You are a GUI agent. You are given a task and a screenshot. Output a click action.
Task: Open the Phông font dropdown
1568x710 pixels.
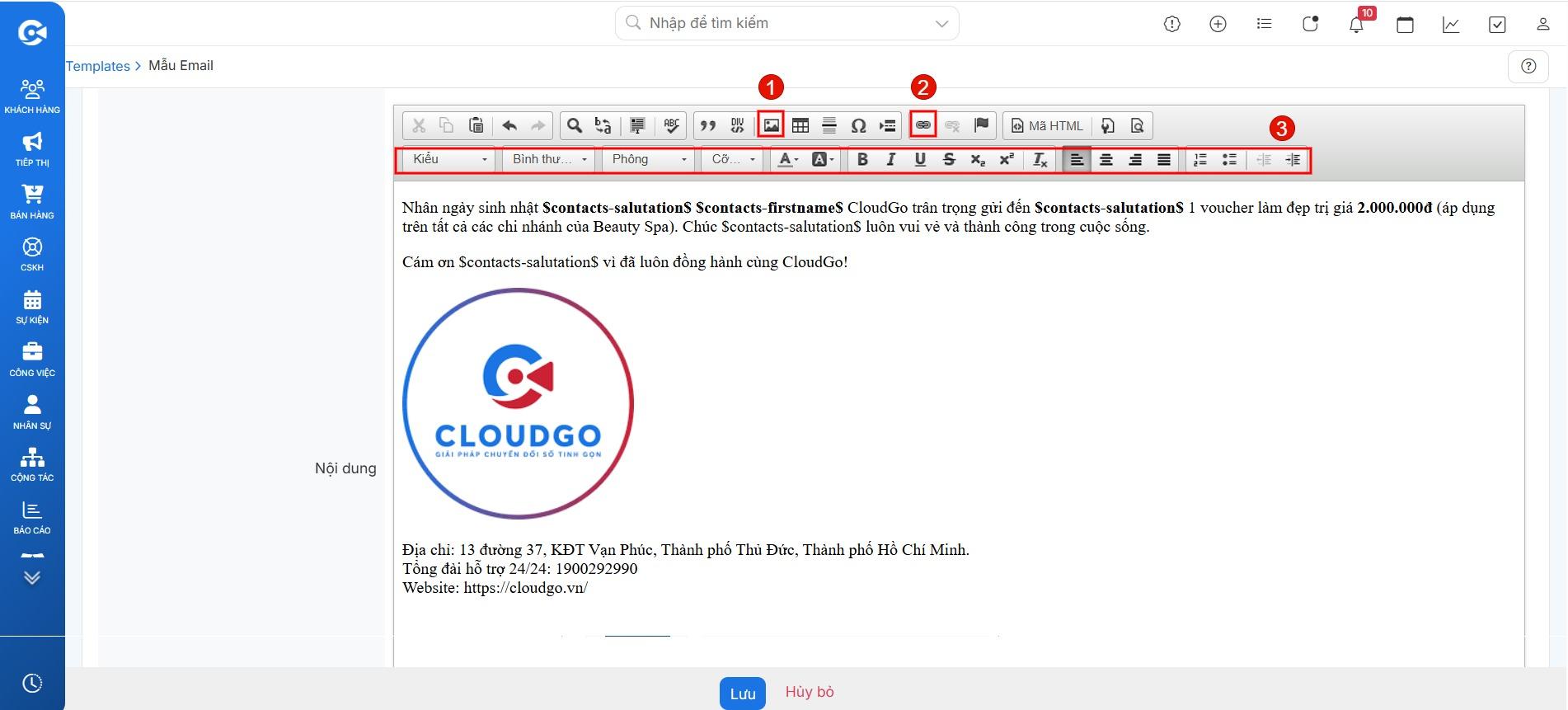click(x=649, y=159)
